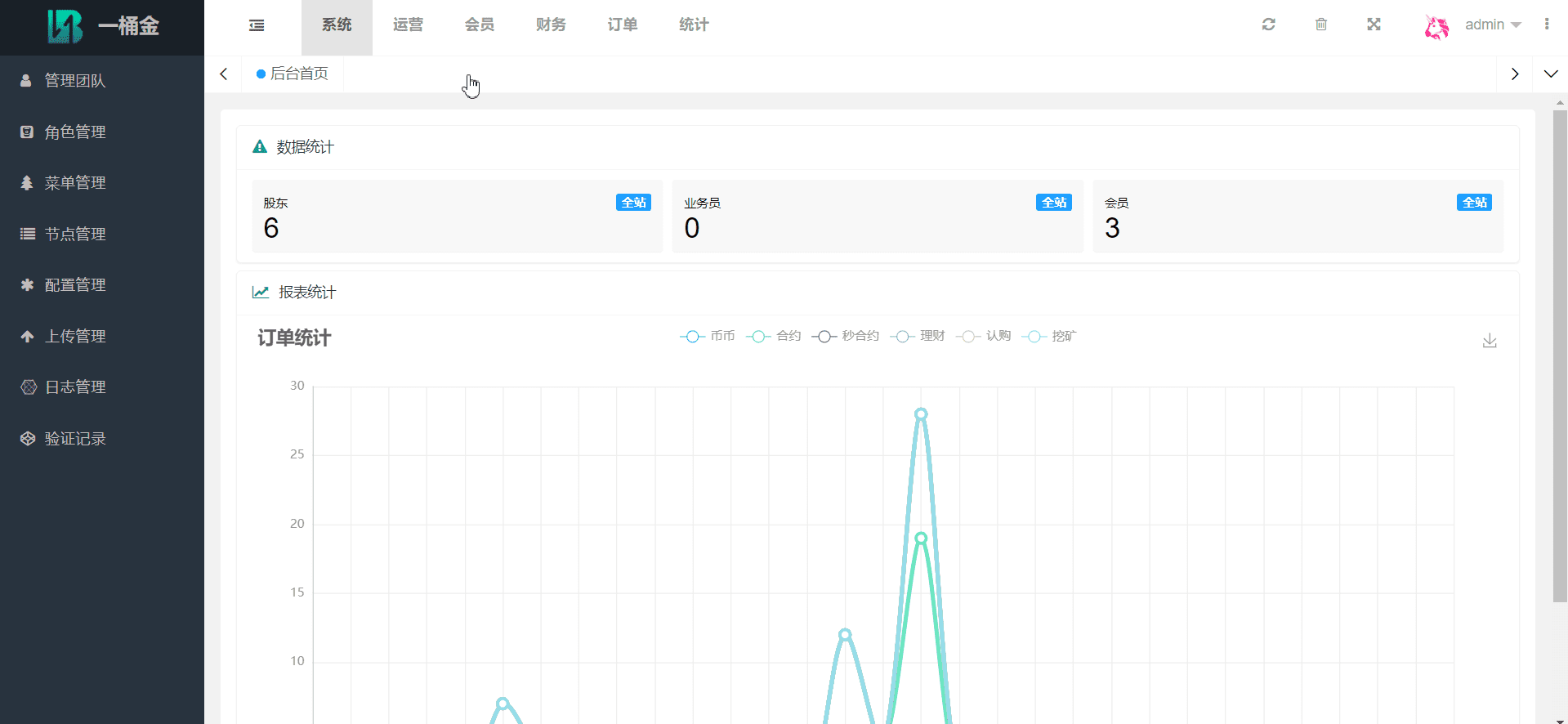This screenshot has height=724, width=1568.
Task: Open the vertical three-dots more menu
Action: pyautogui.click(x=1546, y=25)
